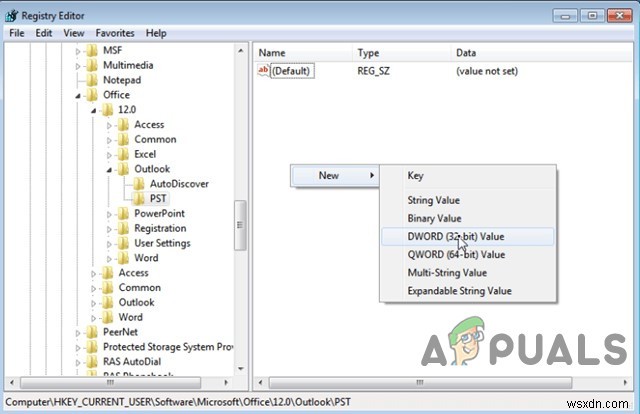Click the Office folder icon
The height and width of the screenshot is (414, 640).
coord(92,95)
